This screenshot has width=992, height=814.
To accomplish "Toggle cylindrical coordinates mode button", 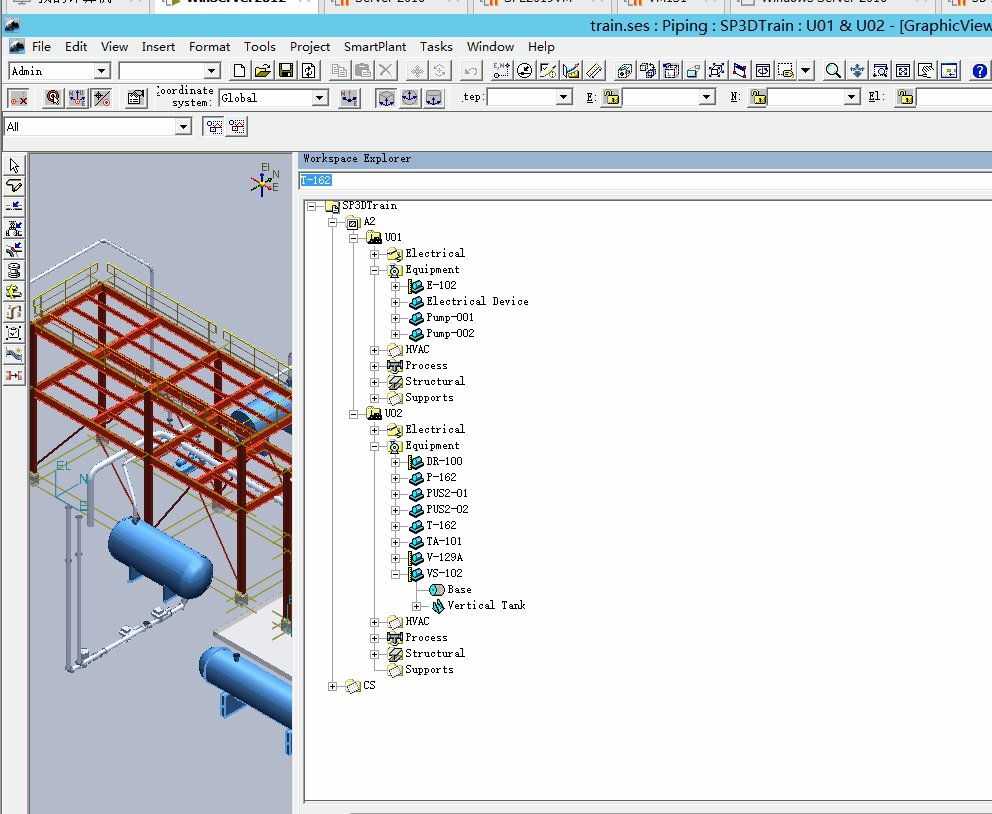I will coord(433,98).
